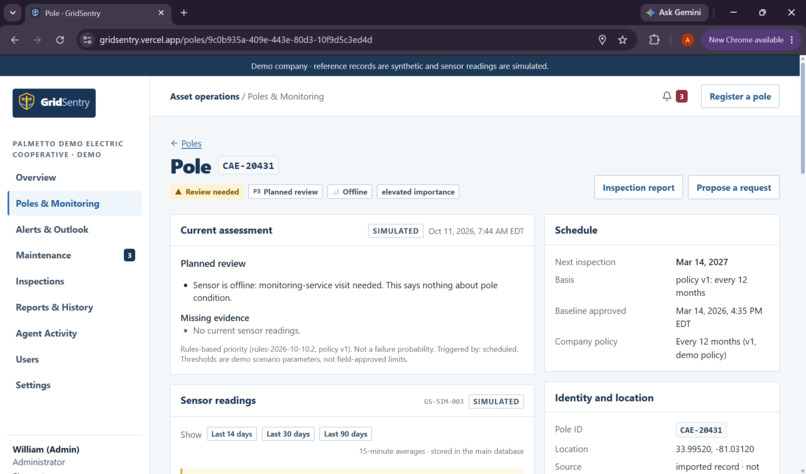Click the Missing evidence heading
This screenshot has width=806, height=474.
pyautogui.click(x=214, y=318)
